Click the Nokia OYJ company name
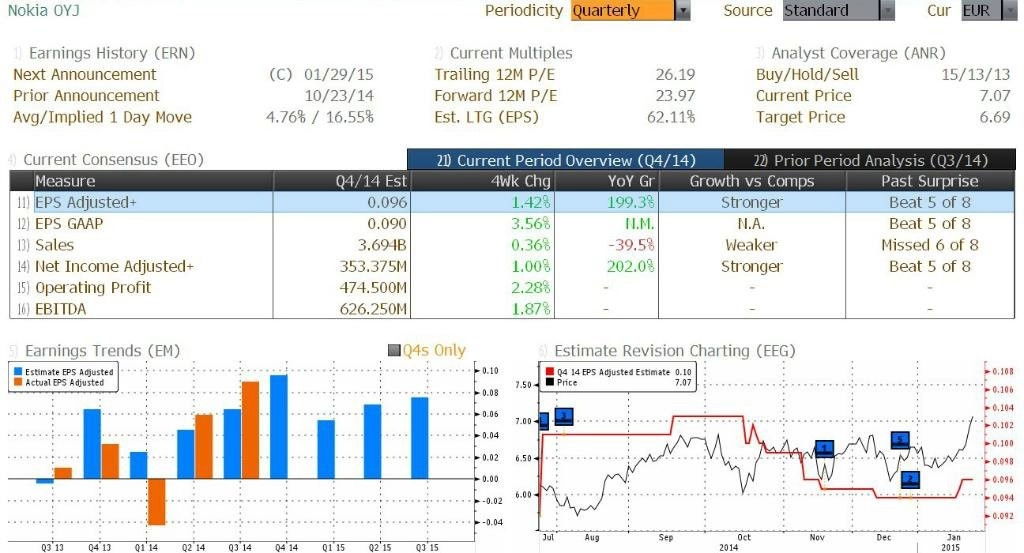 (43, 10)
